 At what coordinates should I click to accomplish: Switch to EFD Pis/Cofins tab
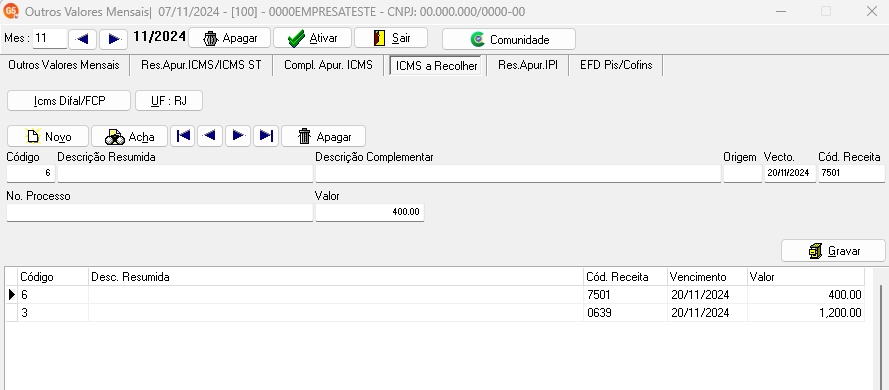(x=616, y=65)
